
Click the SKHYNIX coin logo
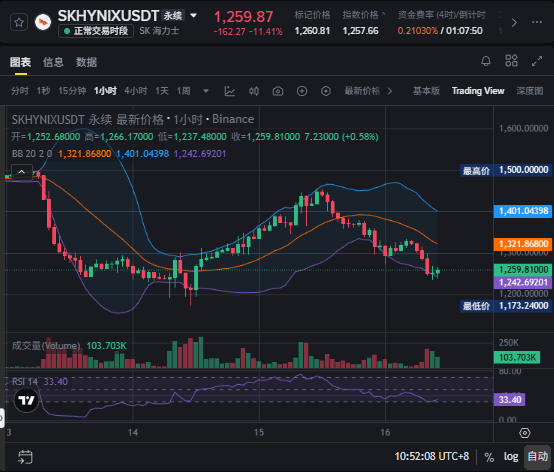[43, 22]
